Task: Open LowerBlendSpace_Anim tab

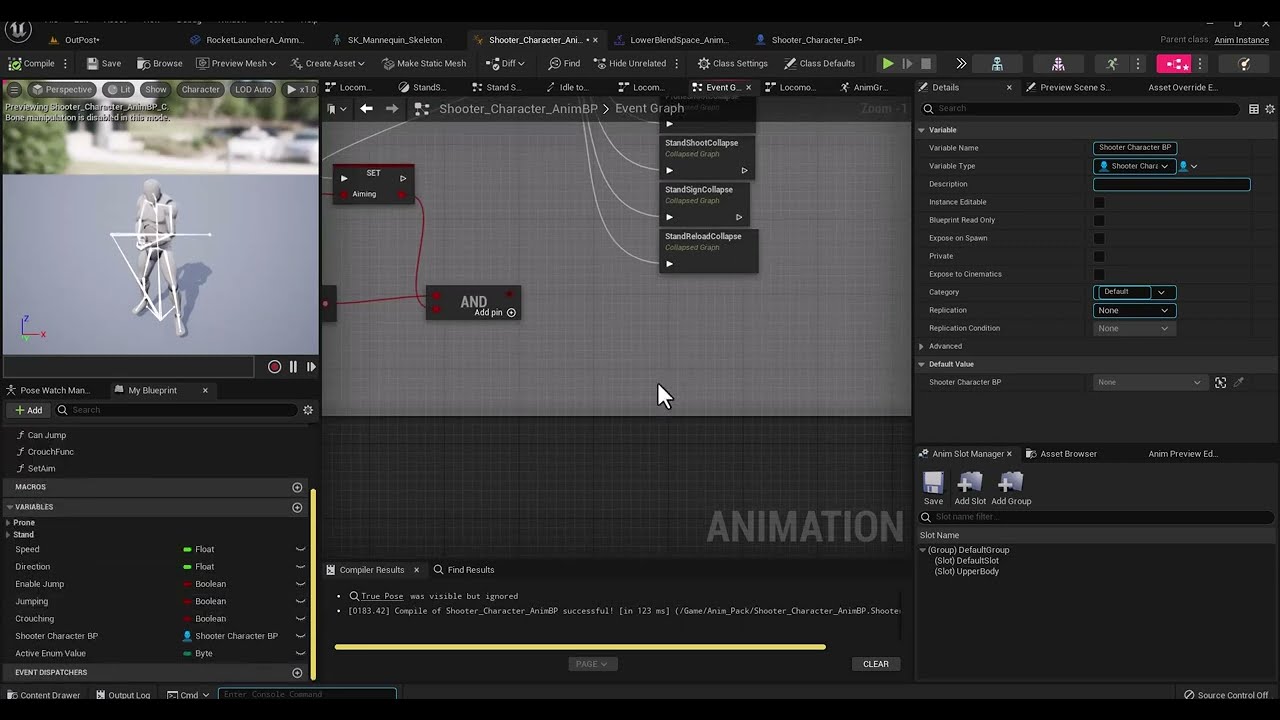Action: [678, 40]
